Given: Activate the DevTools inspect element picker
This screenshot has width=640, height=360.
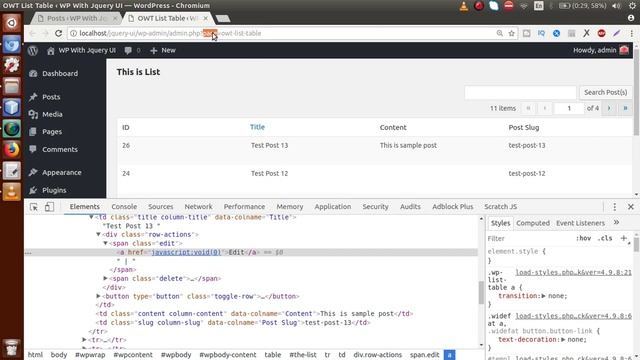Looking at the screenshot, I should click(x=34, y=207).
